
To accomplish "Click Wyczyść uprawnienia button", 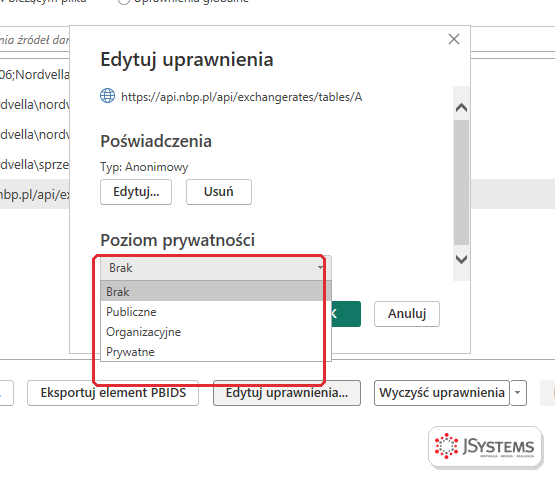I will pos(442,393).
